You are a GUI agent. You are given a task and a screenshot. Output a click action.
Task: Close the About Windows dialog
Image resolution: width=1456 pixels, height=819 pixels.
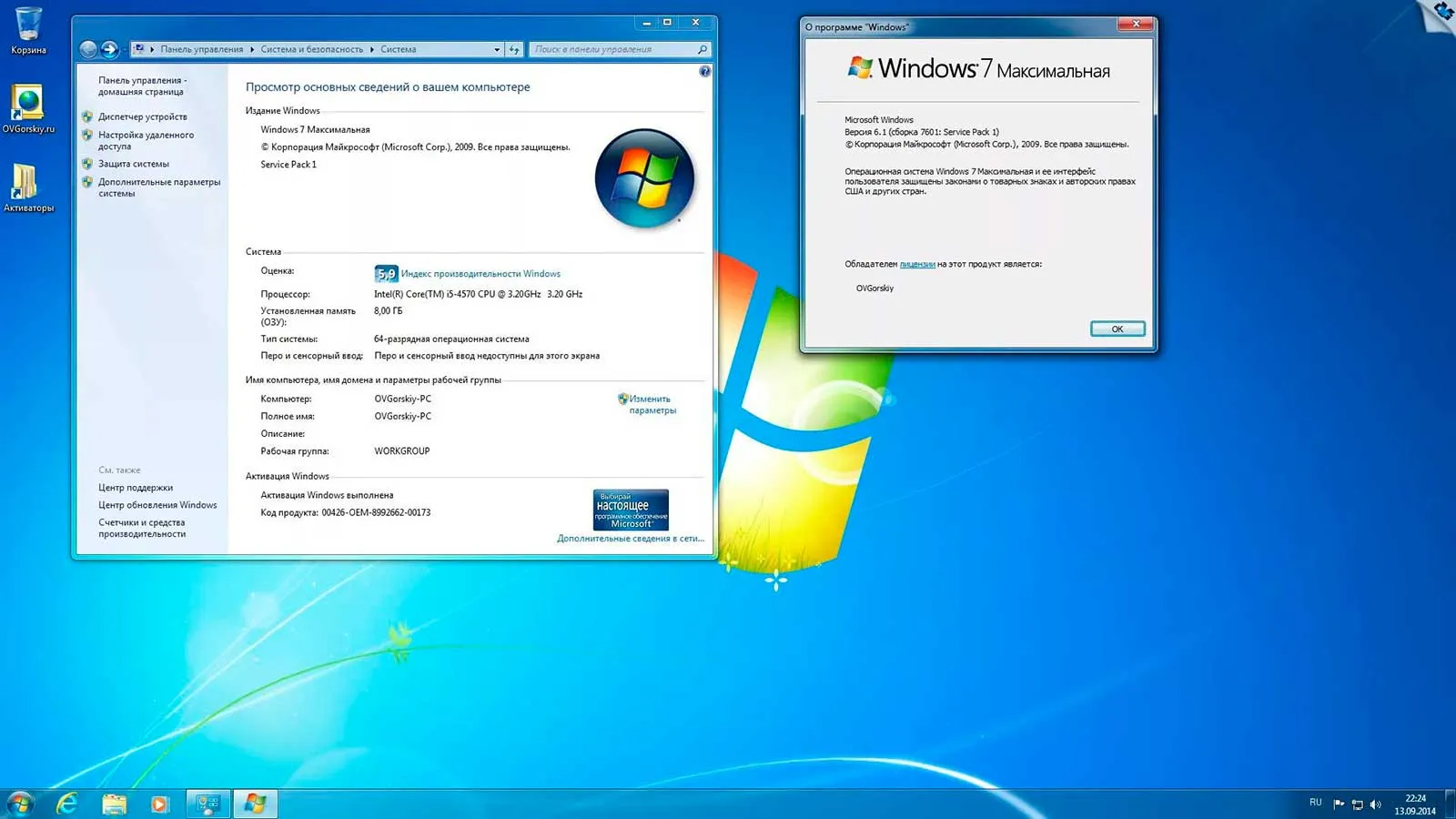1136,24
